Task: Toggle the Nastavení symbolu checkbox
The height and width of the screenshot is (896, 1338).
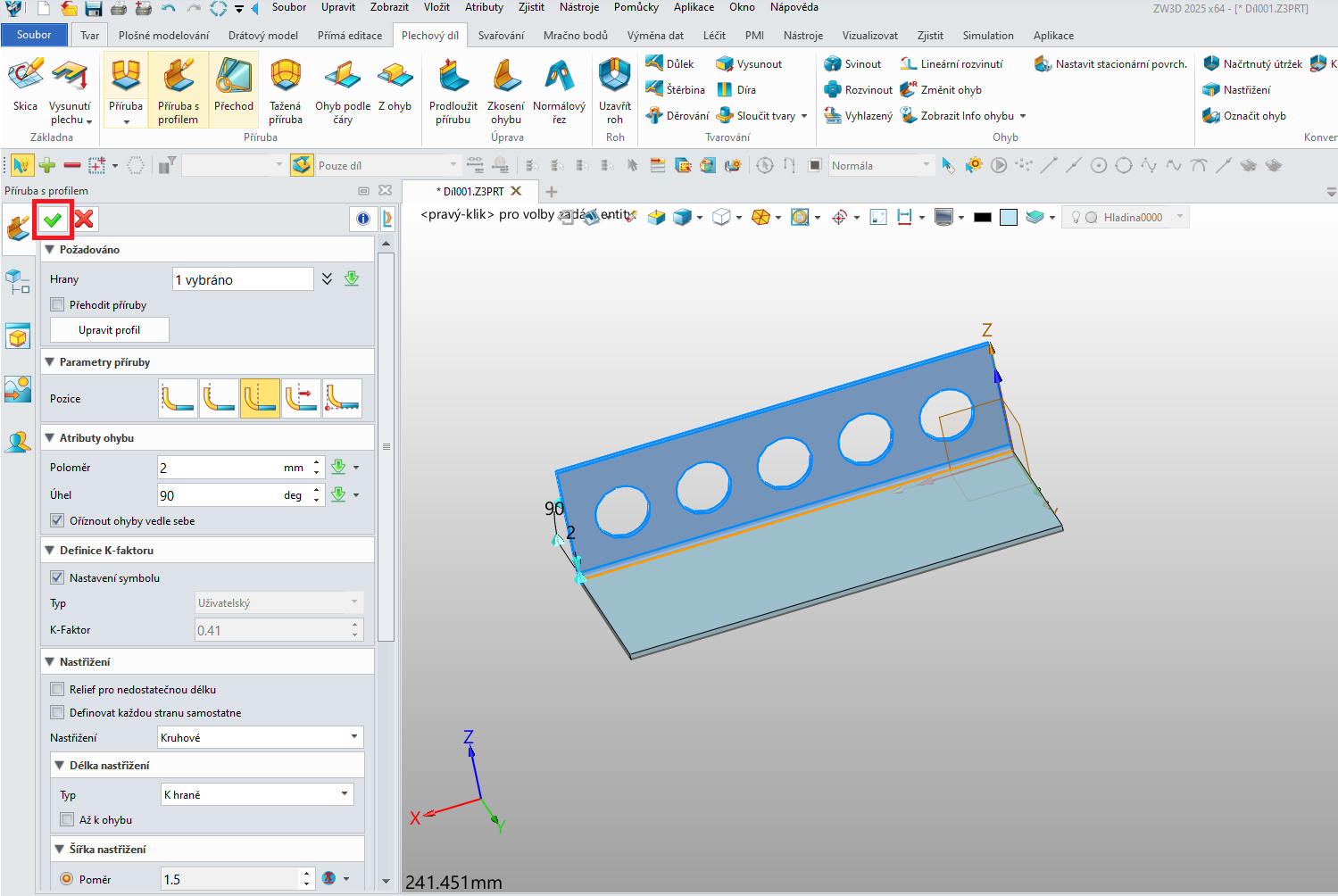Action: click(58, 577)
